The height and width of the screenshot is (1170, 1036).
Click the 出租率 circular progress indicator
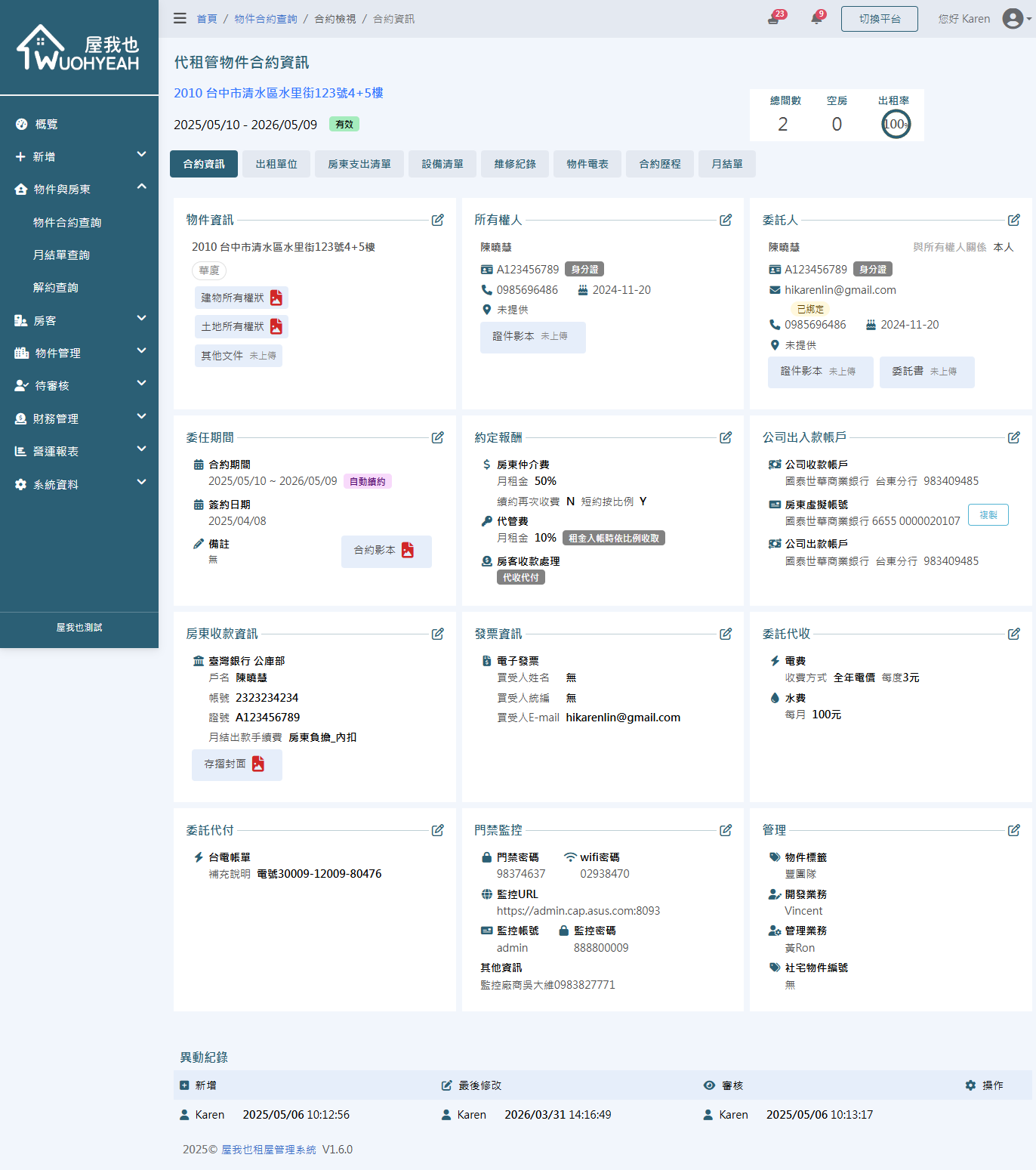[x=896, y=124]
